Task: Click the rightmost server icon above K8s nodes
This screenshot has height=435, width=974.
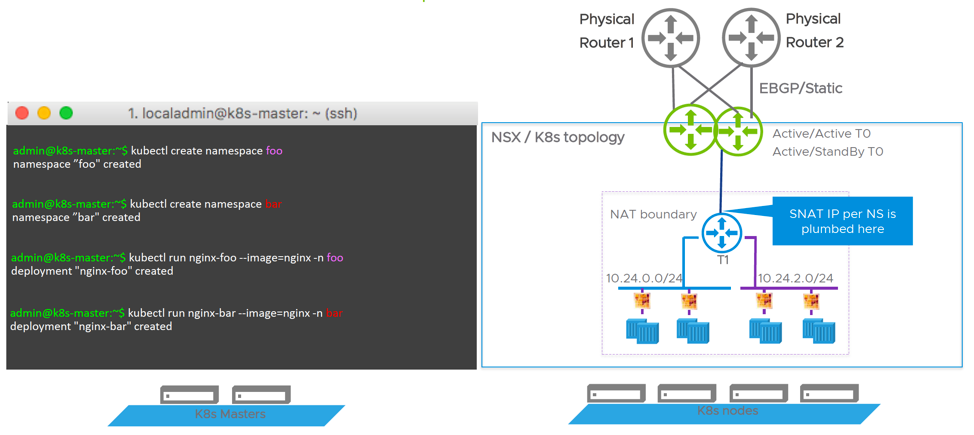Action: (829, 394)
